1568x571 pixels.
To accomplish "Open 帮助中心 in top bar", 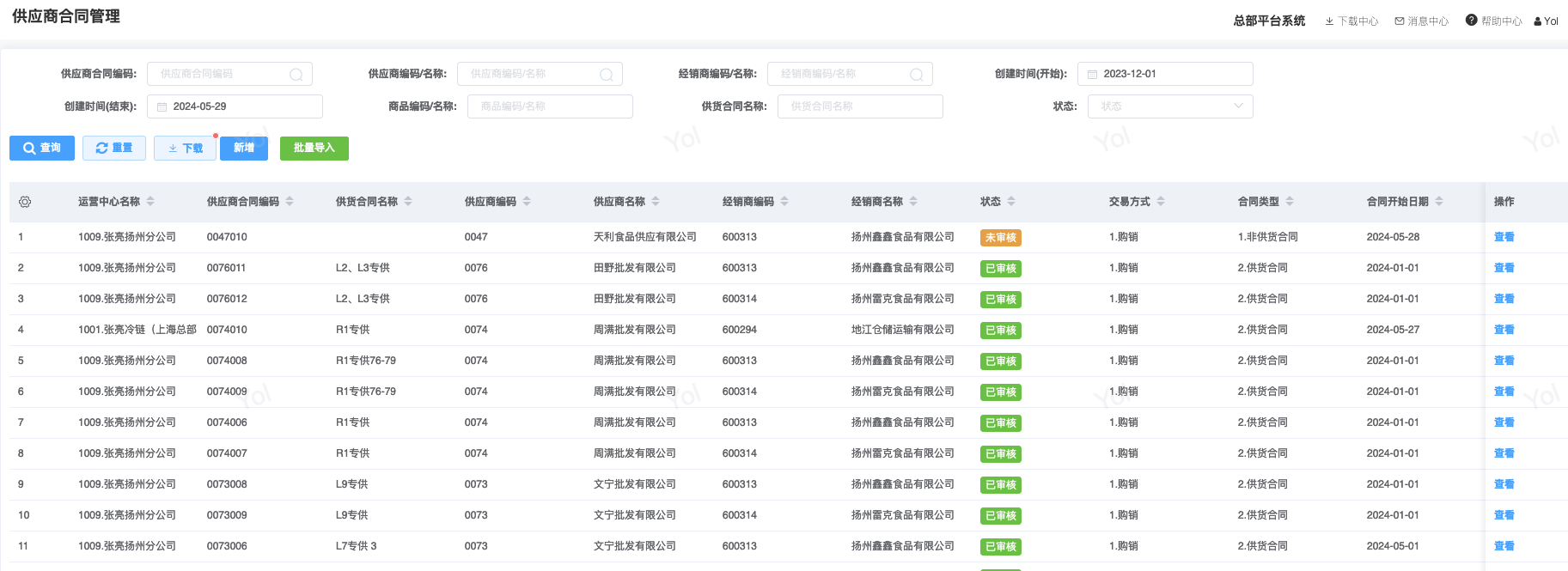I will [x=1494, y=21].
